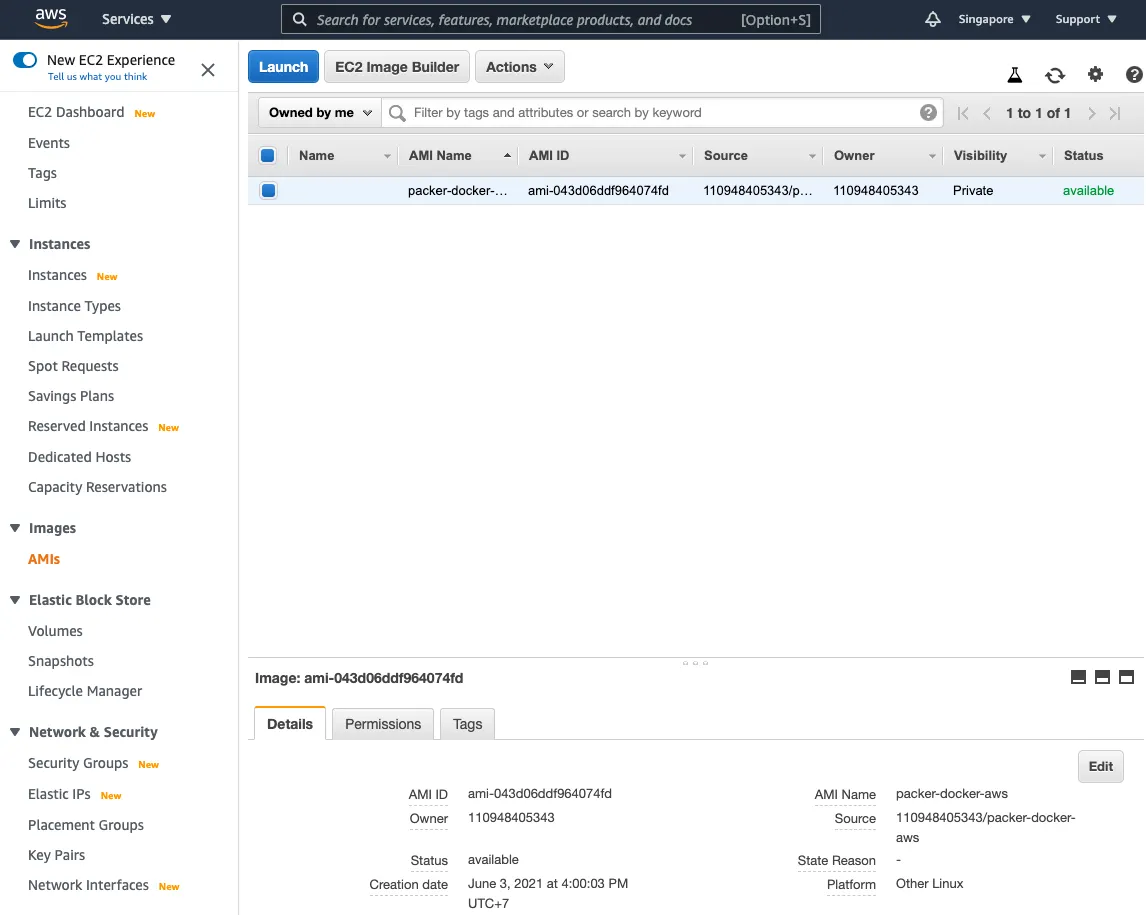The image size is (1146, 915).
Task: Open EC2 Dashboard in sidebar
Action: click(x=76, y=113)
